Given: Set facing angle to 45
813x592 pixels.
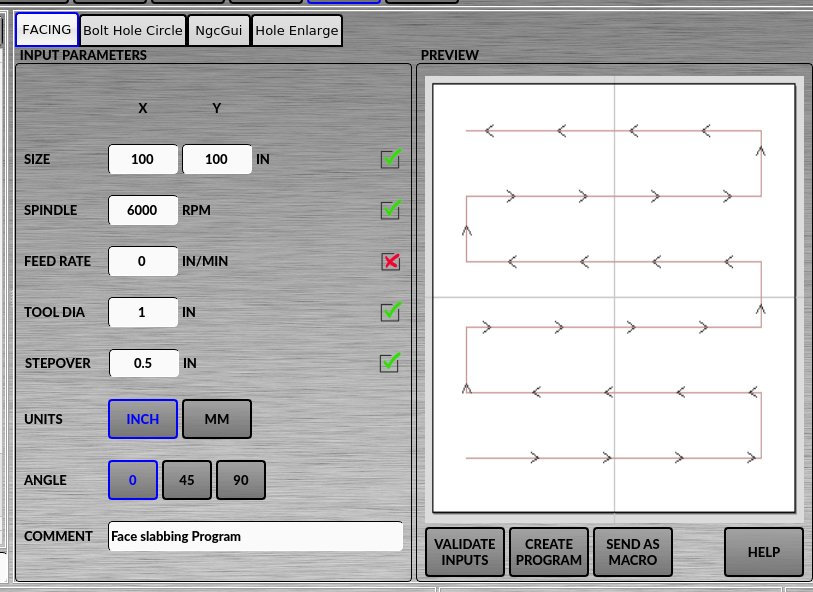Looking at the screenshot, I should pyautogui.click(x=187, y=480).
